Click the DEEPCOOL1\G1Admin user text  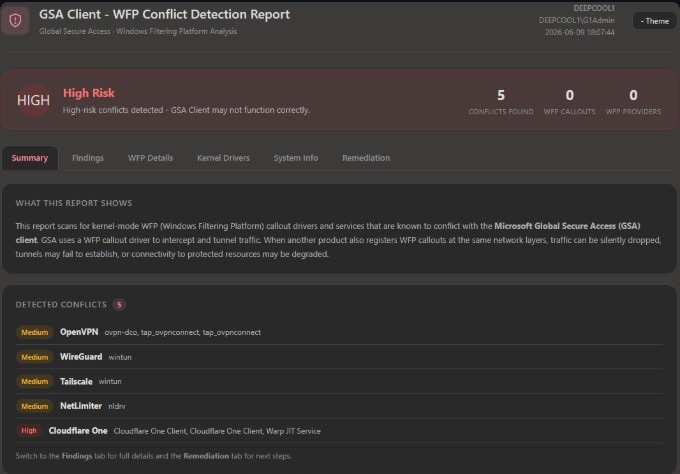tap(577, 20)
